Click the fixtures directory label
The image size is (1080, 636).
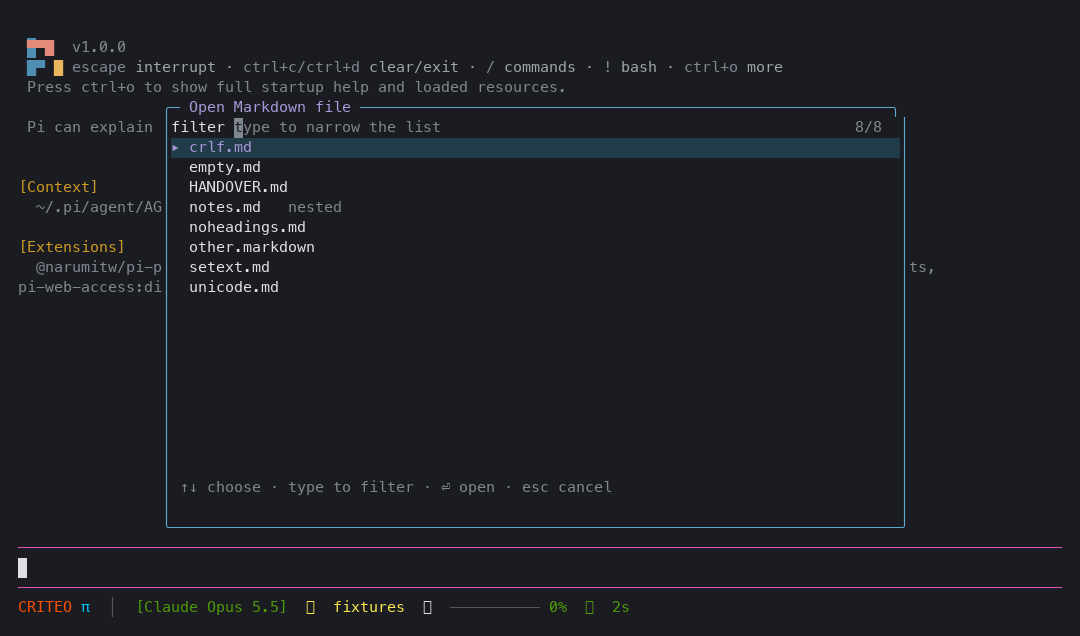[x=368, y=607]
